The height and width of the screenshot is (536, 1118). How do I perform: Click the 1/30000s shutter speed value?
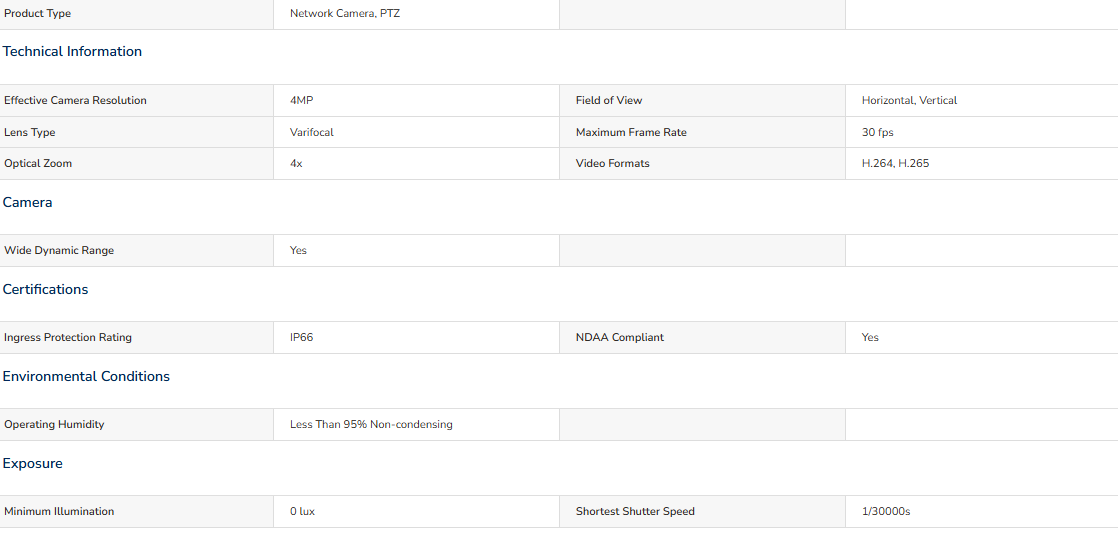pos(886,512)
